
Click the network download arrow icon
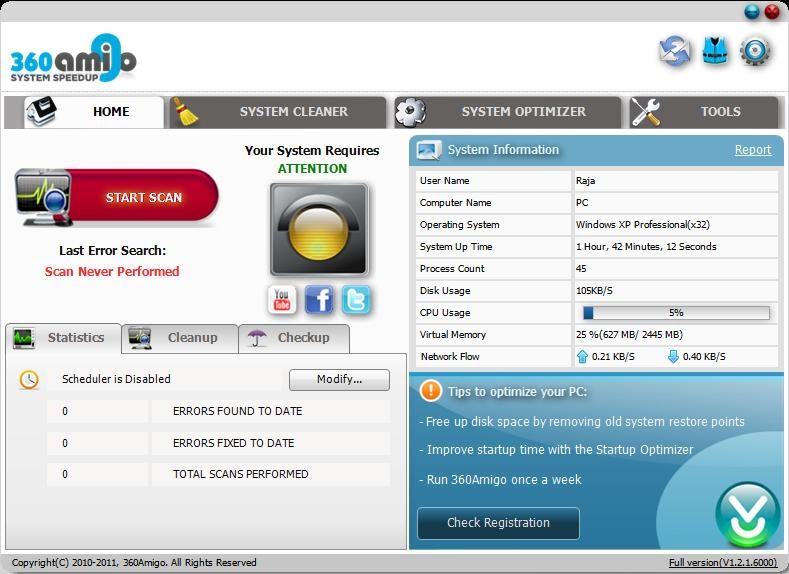[x=673, y=357]
